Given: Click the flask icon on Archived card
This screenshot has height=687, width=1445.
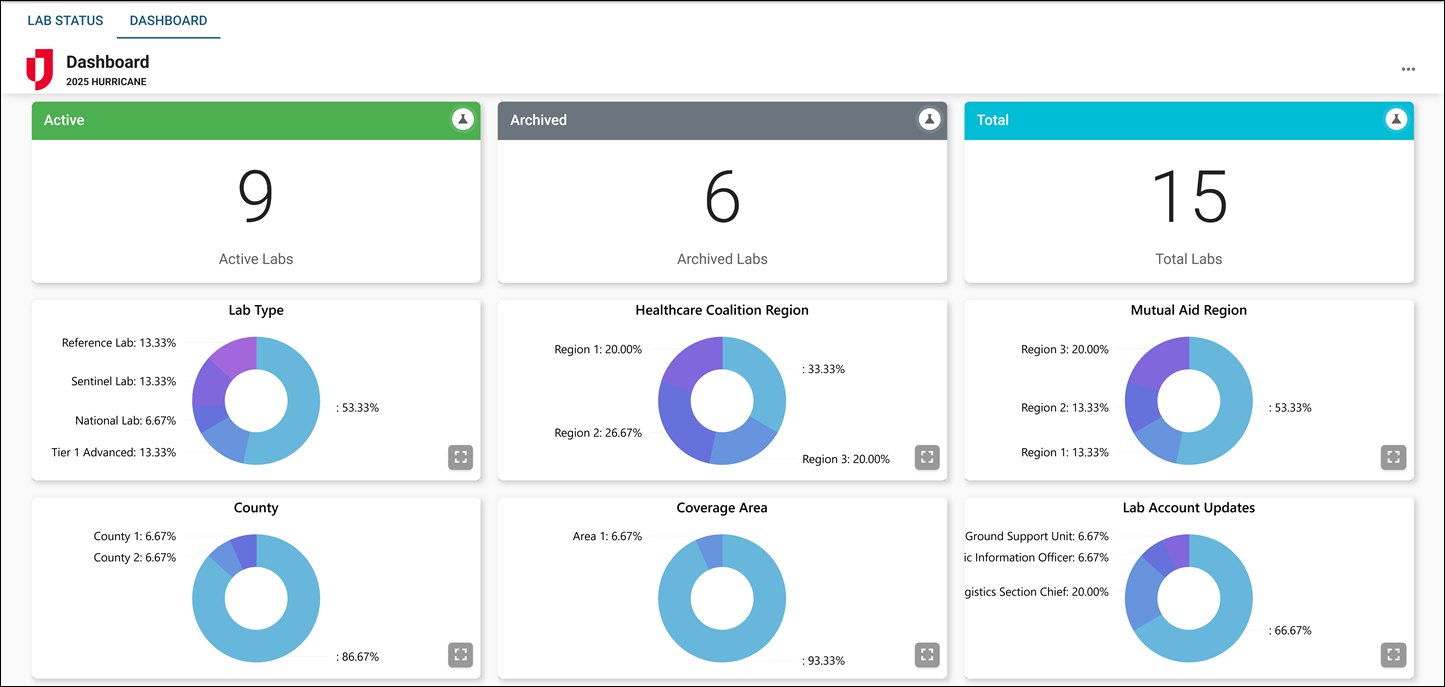Looking at the screenshot, I should [x=929, y=119].
